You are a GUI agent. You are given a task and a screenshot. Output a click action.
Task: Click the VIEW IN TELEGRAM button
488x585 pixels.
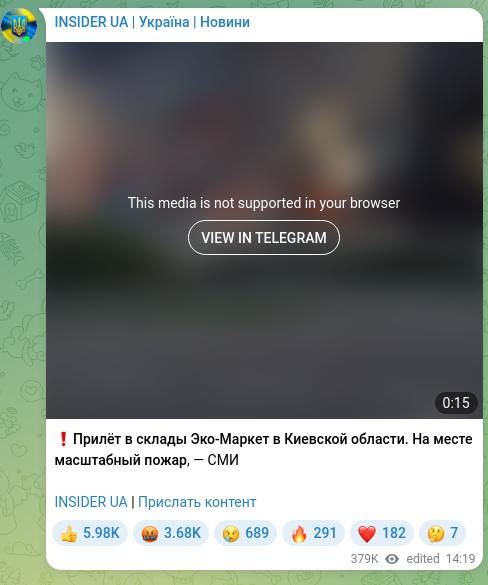pyautogui.click(x=264, y=238)
